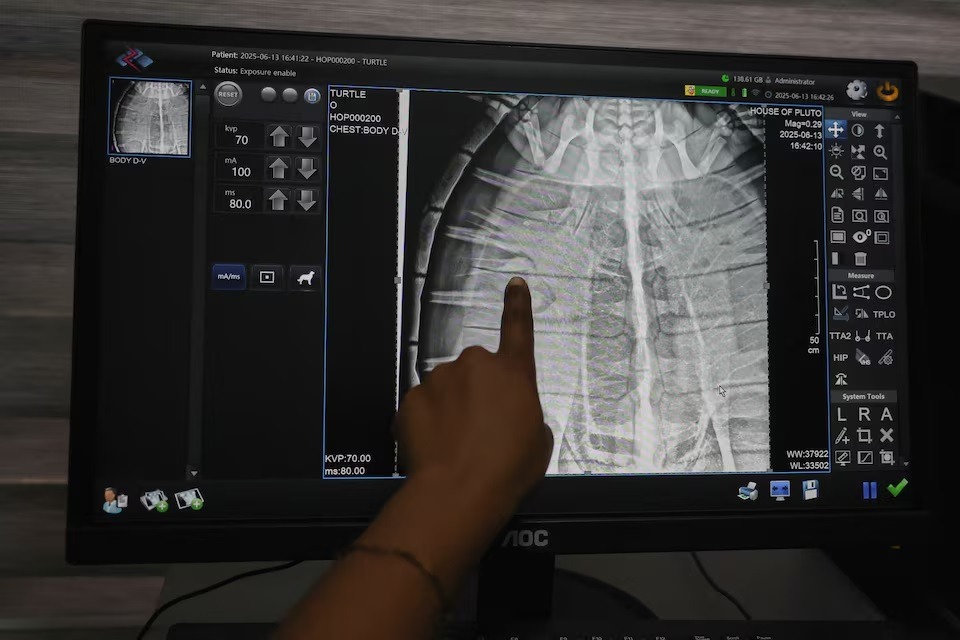
Task: Click the X remove annotations icon
Action: 886,435
